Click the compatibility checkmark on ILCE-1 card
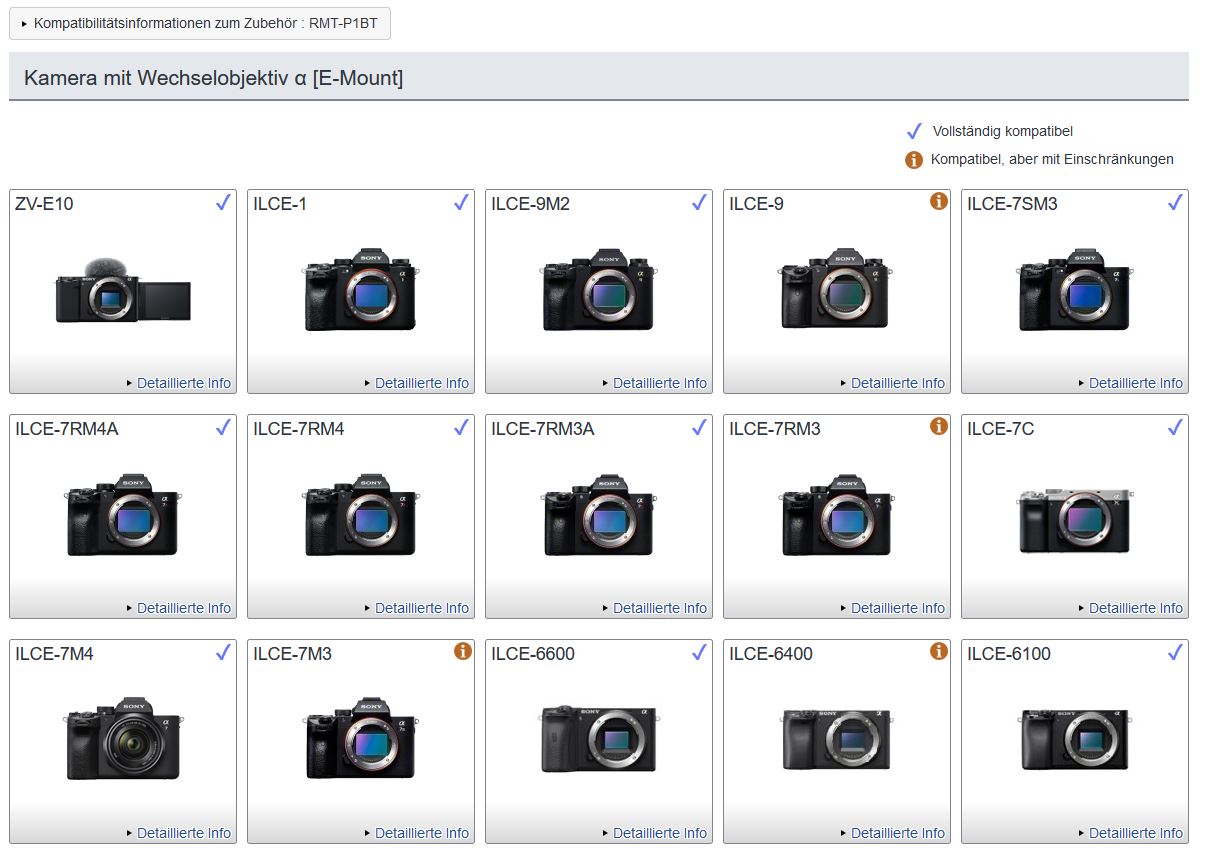 (x=461, y=202)
